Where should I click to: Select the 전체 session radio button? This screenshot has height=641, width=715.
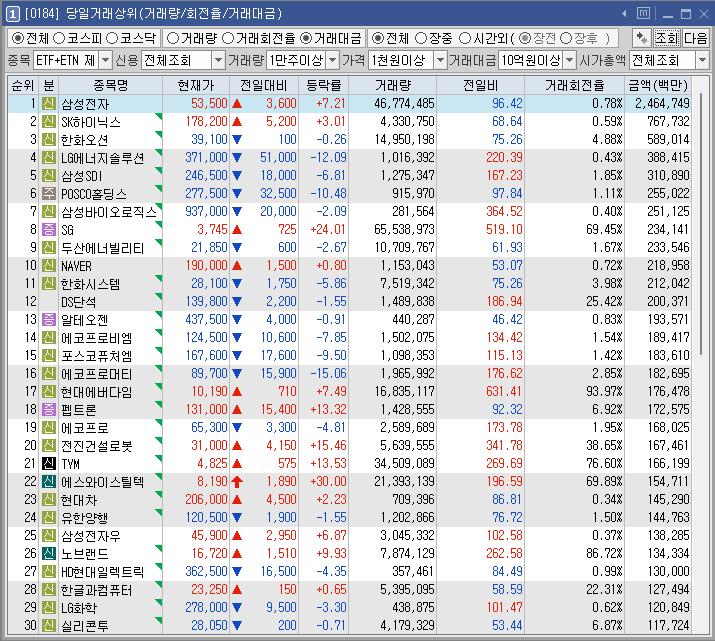tap(378, 38)
